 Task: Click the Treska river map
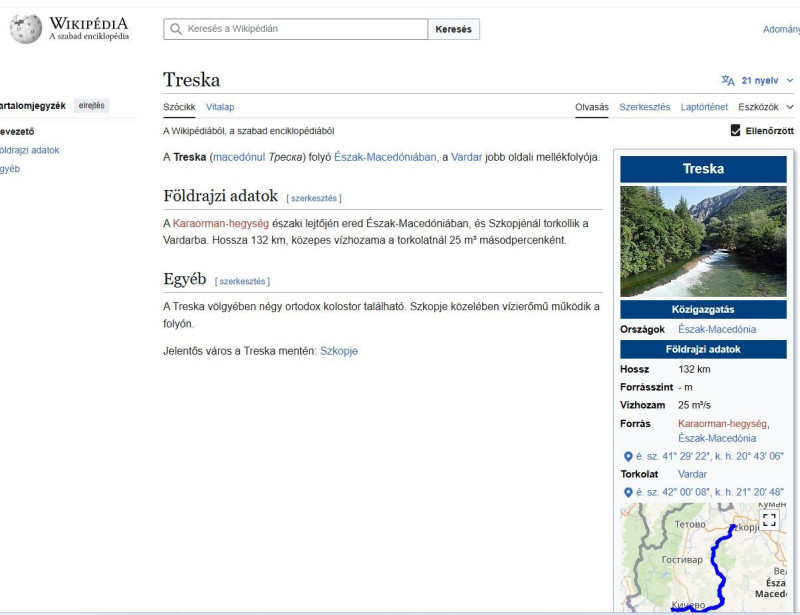(703, 557)
